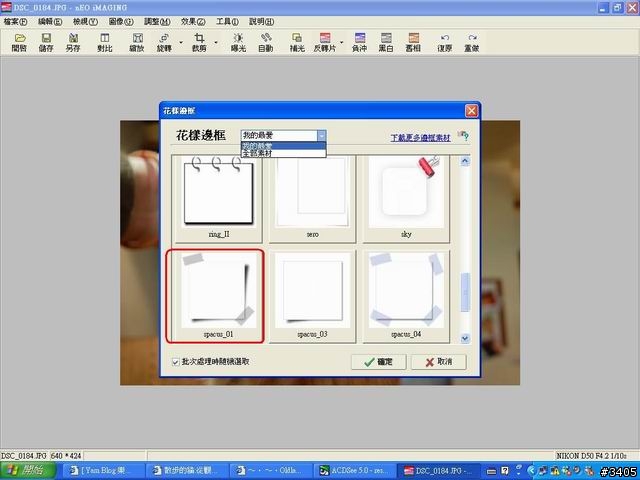Open the 我的最愛 frame category combo box
The height and width of the screenshot is (480, 640).
tap(283, 136)
